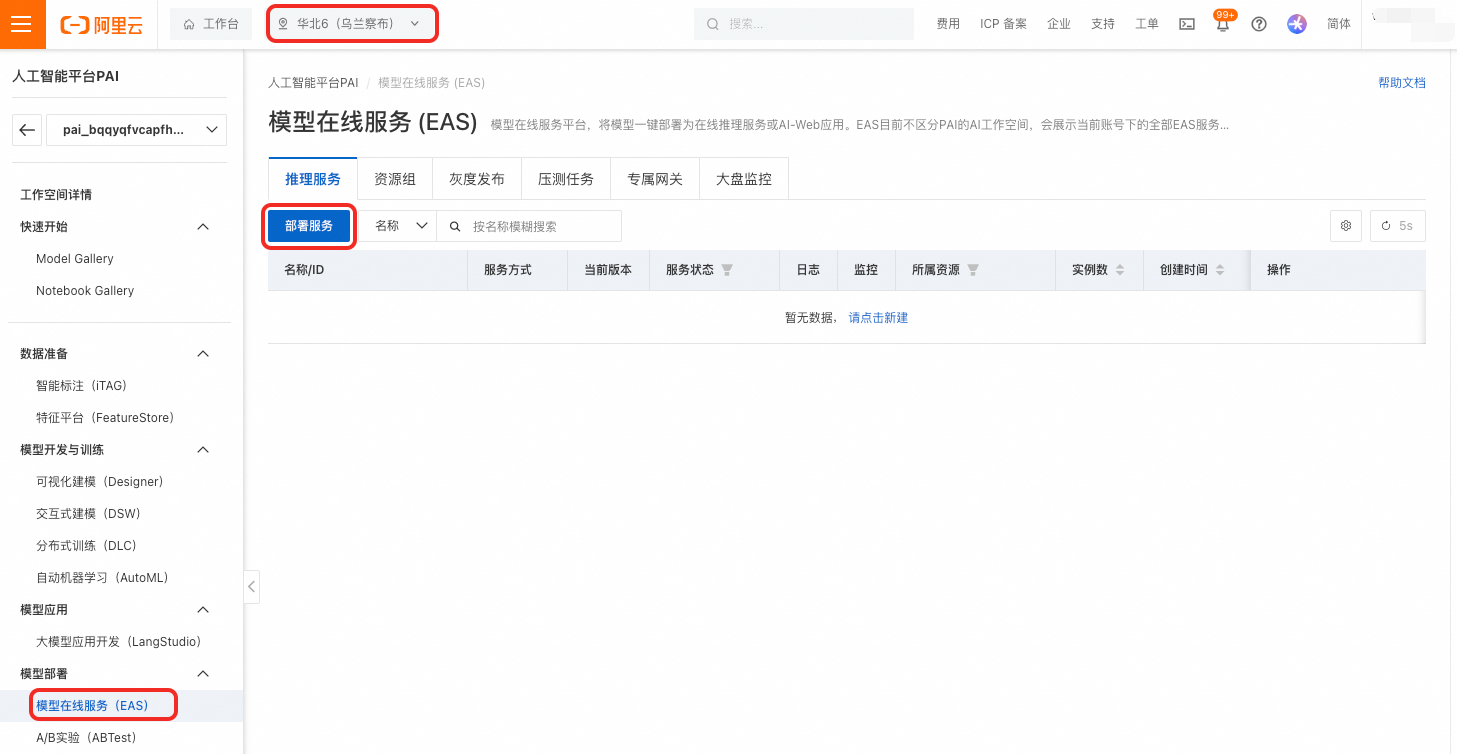
Task: Click the 5s auto-refresh button
Action: (x=1398, y=226)
